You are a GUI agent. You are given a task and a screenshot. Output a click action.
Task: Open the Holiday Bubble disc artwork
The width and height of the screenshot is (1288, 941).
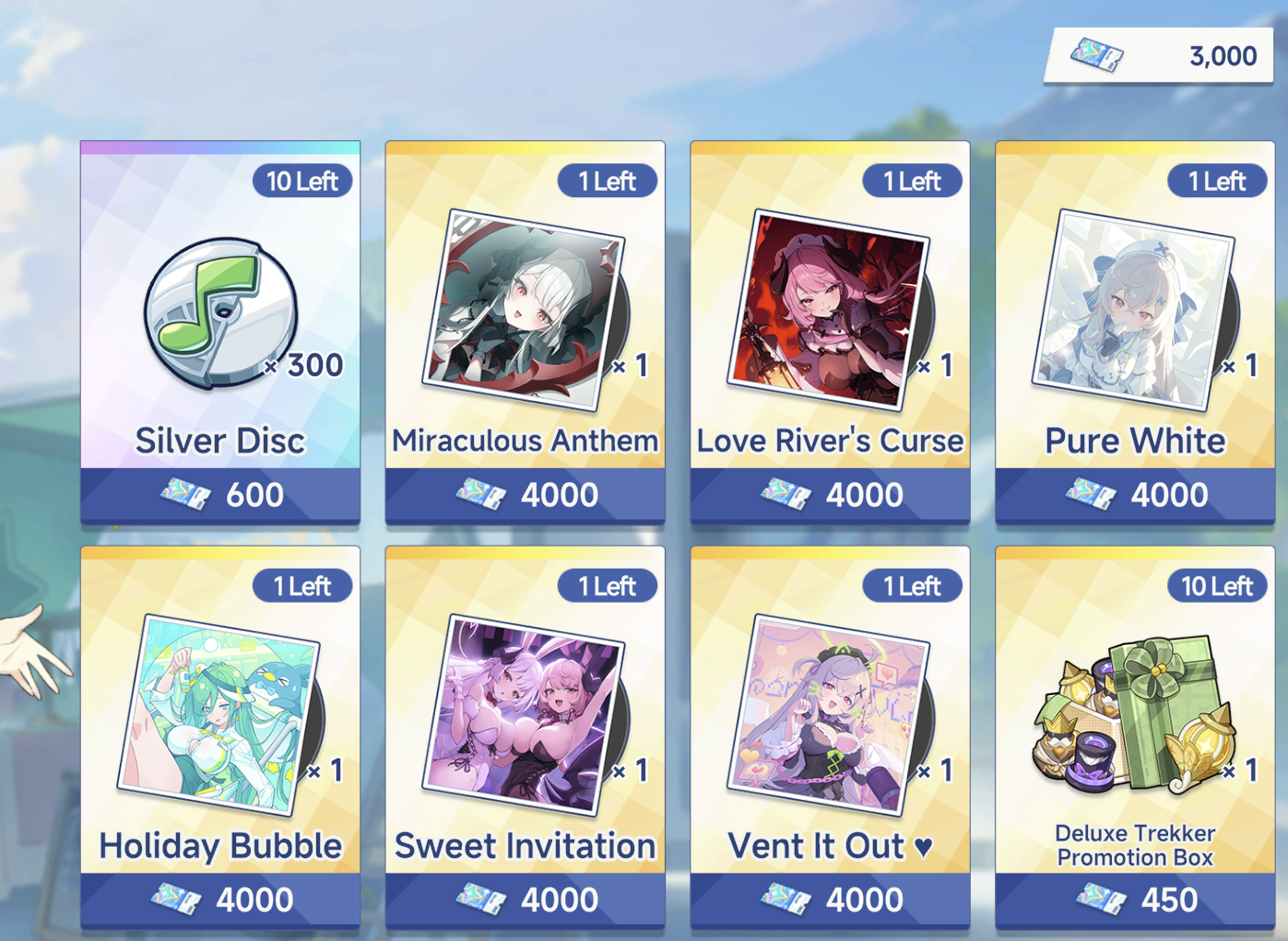(220, 715)
